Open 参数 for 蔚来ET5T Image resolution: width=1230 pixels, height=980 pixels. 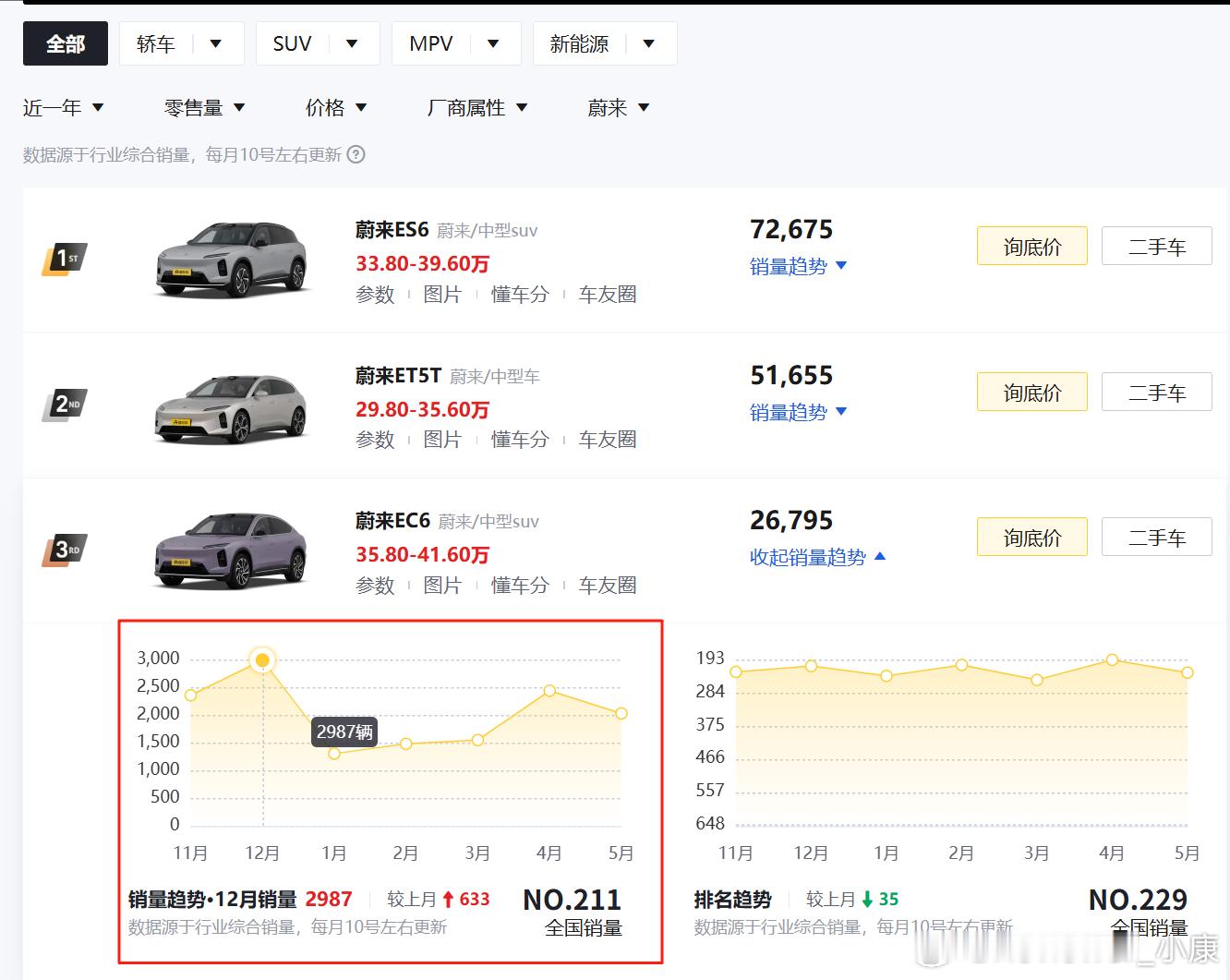[x=375, y=439]
